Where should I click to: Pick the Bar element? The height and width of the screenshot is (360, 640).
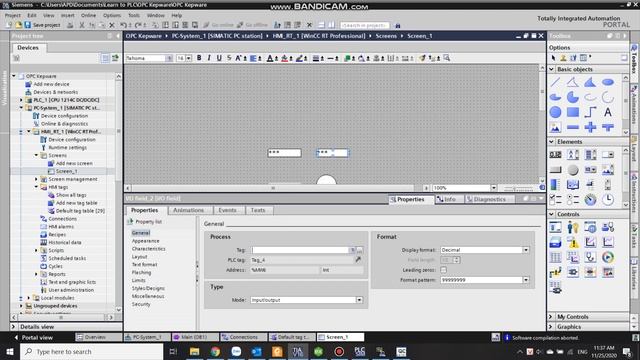point(555,184)
